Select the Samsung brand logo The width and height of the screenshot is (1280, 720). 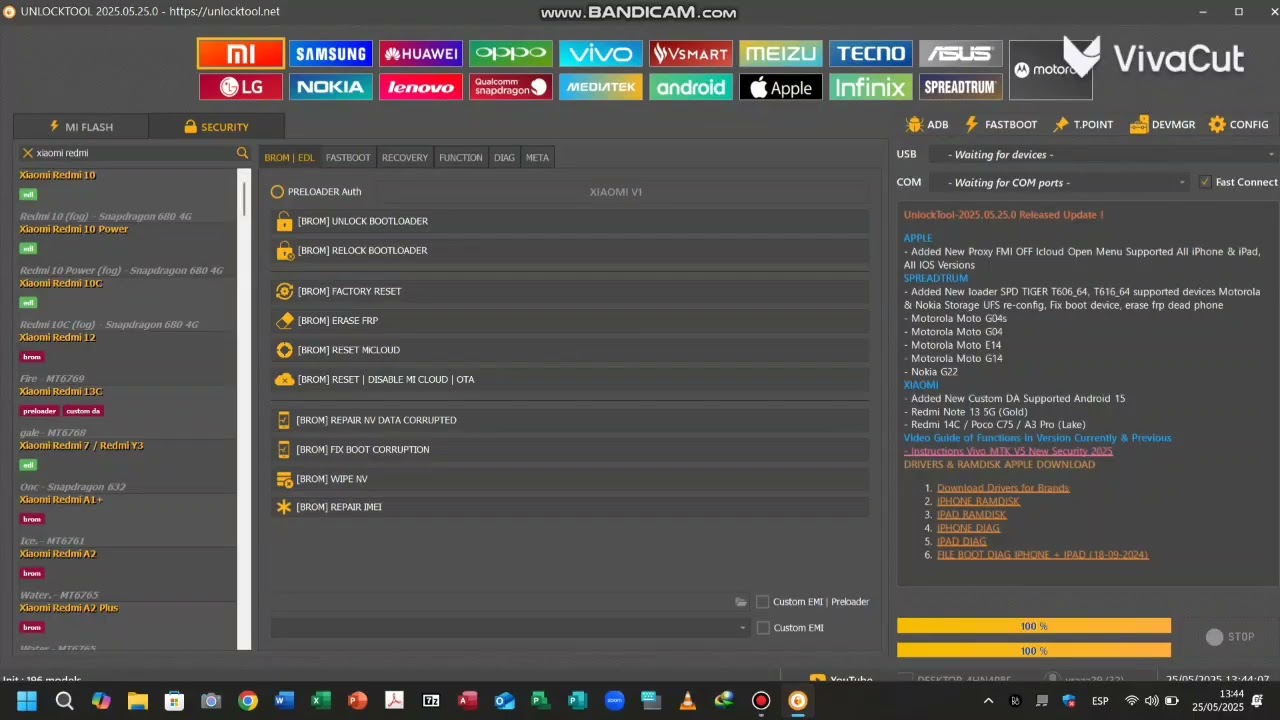331,54
